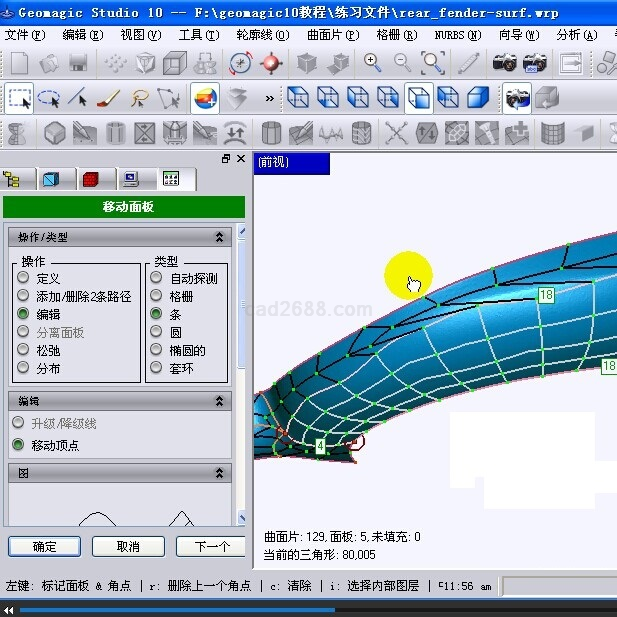
Task: Click the zoom out magnifier icon
Action: click(x=403, y=63)
